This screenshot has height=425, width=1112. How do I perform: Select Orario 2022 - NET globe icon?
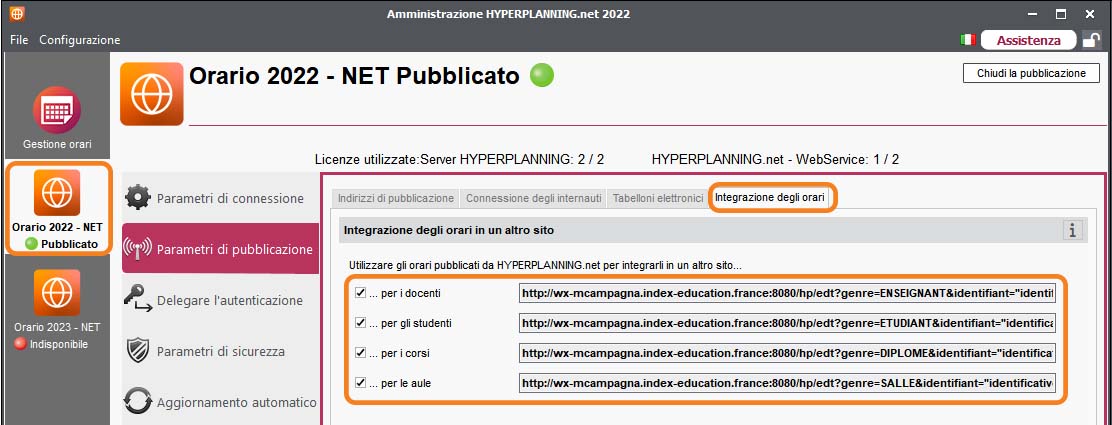pos(57,193)
